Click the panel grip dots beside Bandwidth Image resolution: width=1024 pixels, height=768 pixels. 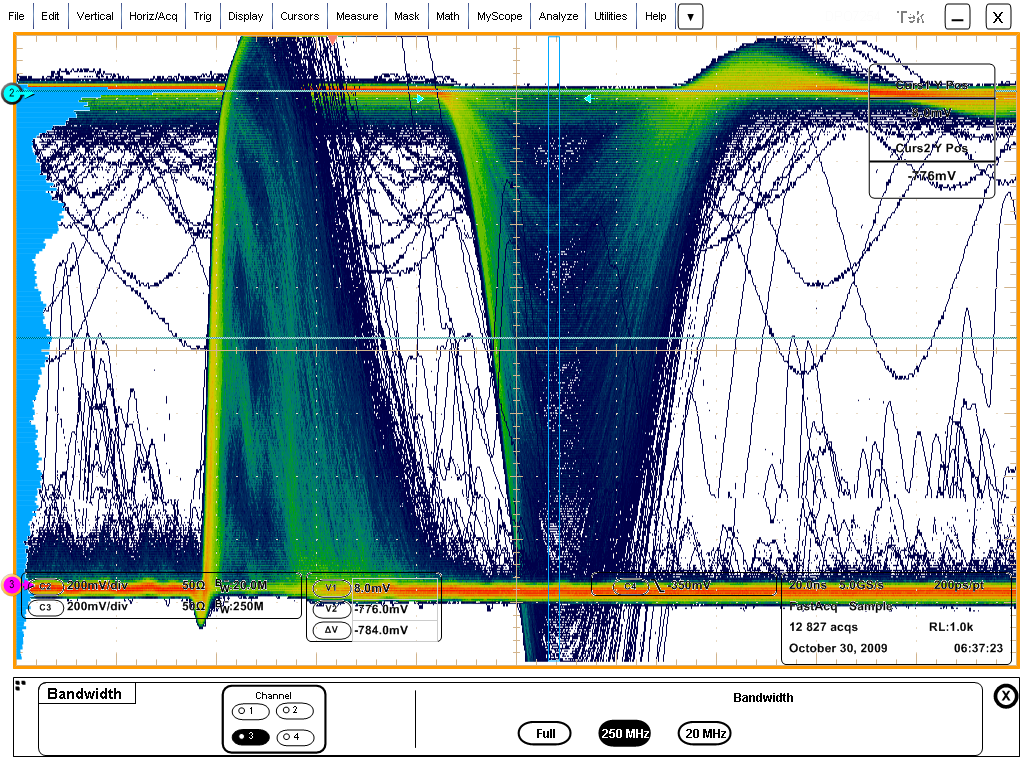point(20,685)
